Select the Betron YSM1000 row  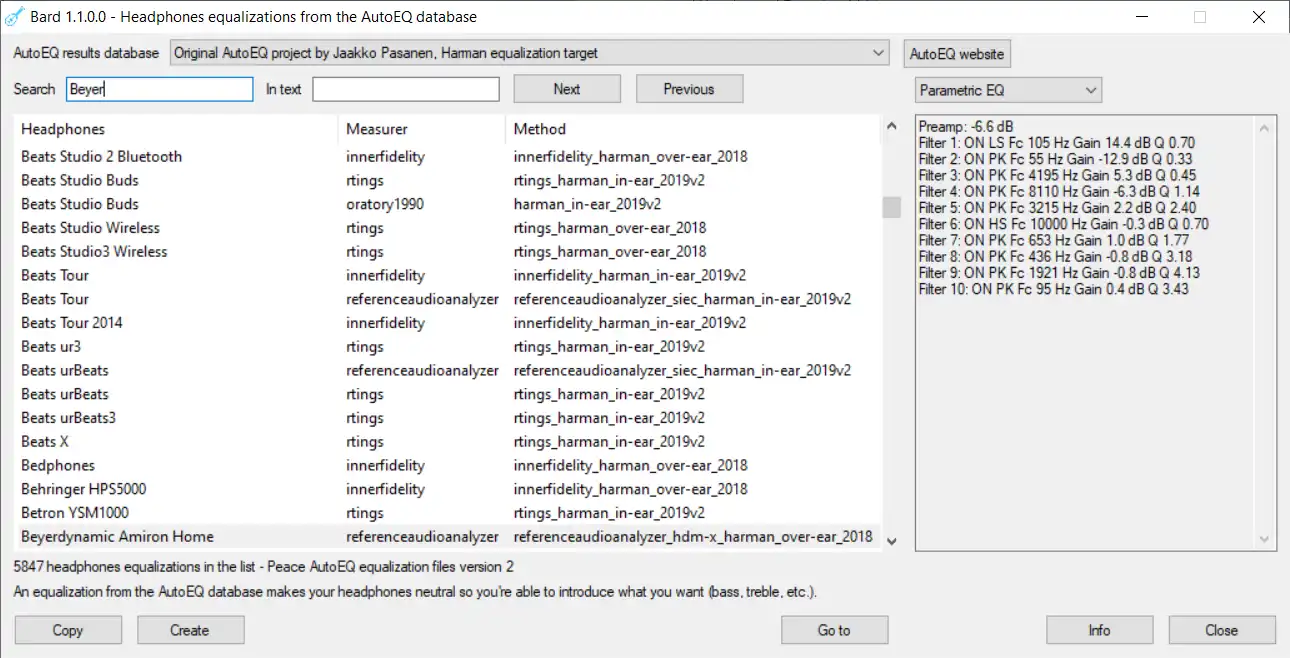tap(448, 513)
